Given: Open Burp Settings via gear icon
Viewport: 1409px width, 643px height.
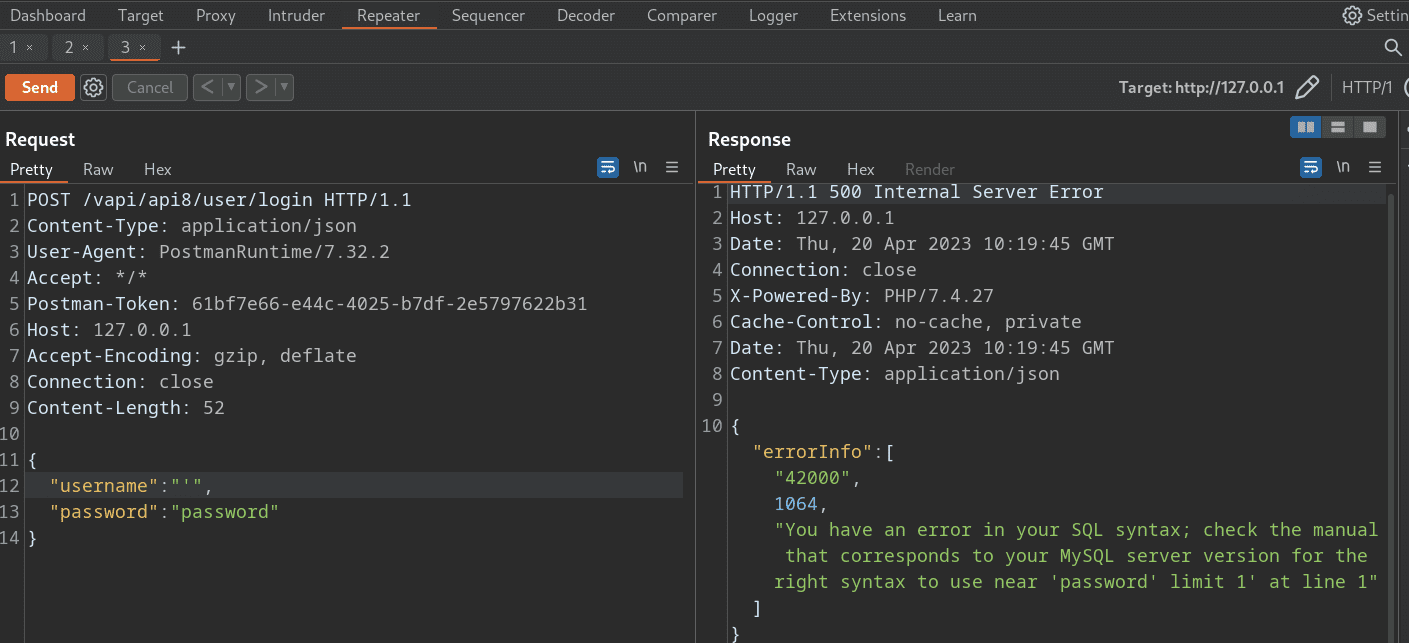Looking at the screenshot, I should coord(1352,15).
